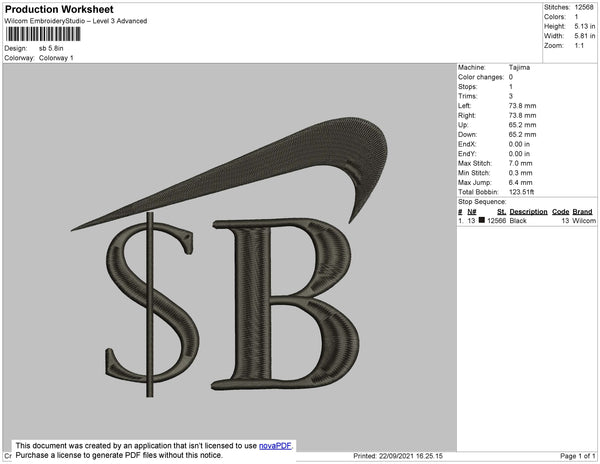Click the black color swatch for stop 1
The height and width of the screenshot is (464, 600).
point(482,220)
